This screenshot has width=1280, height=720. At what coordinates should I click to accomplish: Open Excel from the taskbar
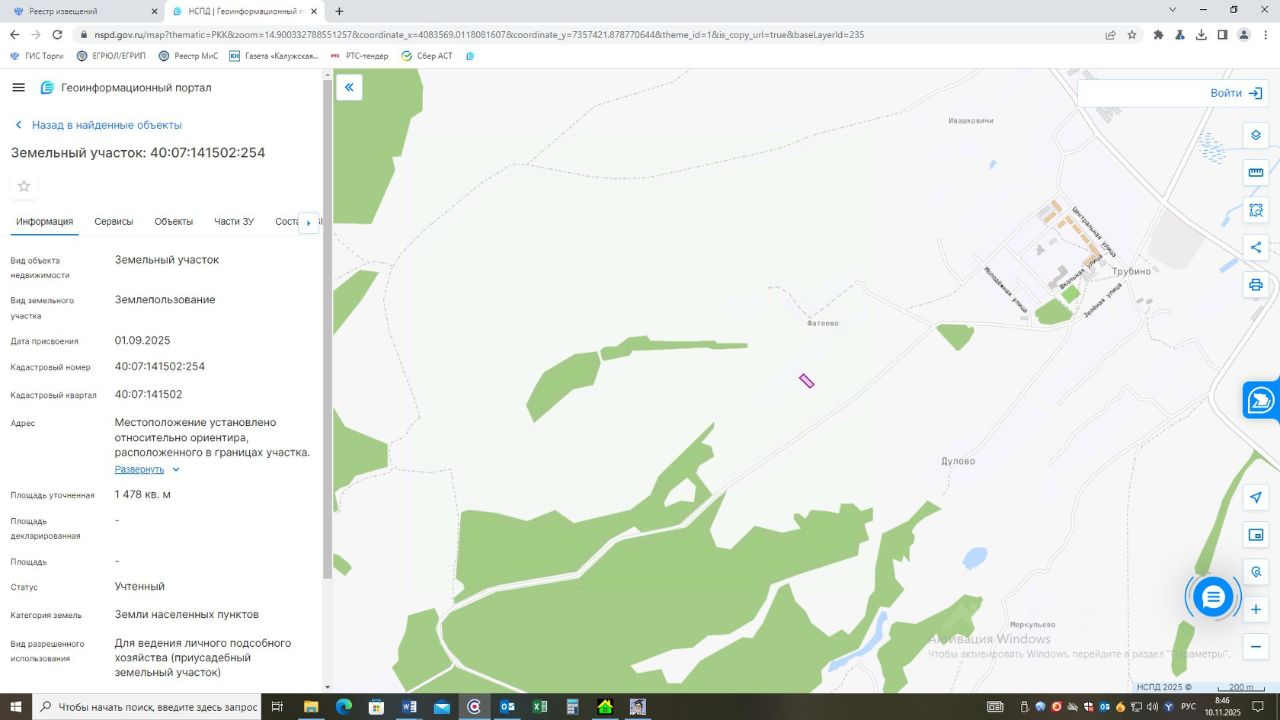(540, 707)
